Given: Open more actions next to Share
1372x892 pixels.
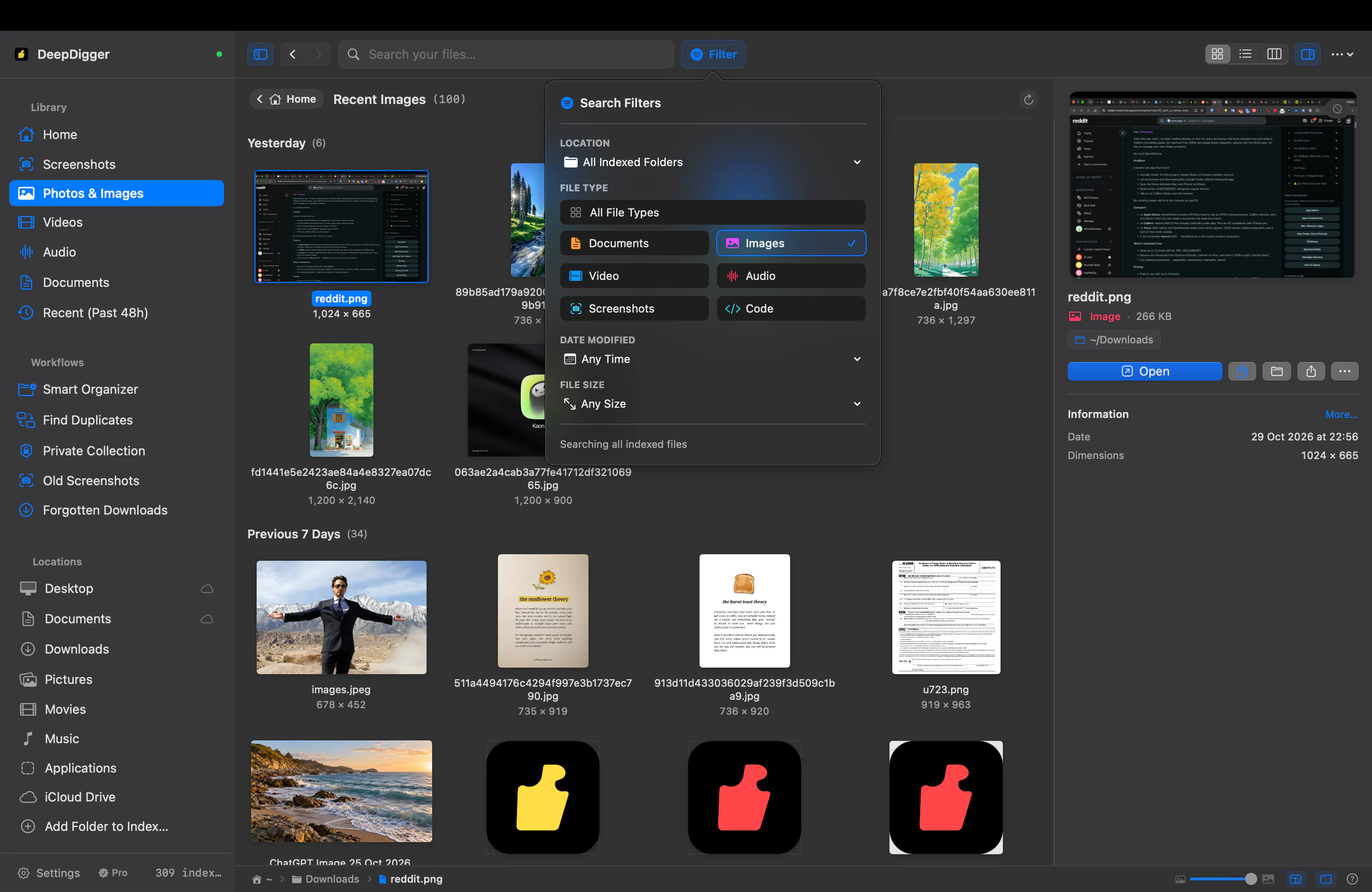Looking at the screenshot, I should 1344,372.
